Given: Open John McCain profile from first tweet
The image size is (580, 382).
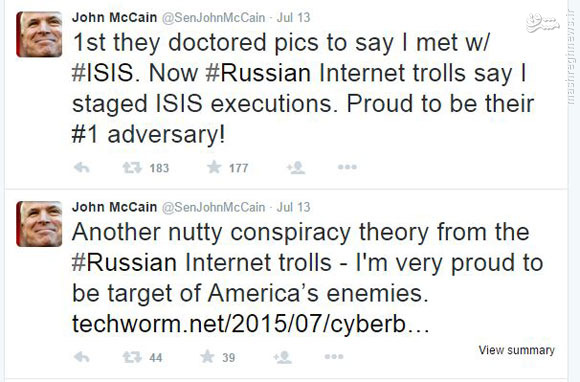Looking at the screenshot, I should (114, 17).
